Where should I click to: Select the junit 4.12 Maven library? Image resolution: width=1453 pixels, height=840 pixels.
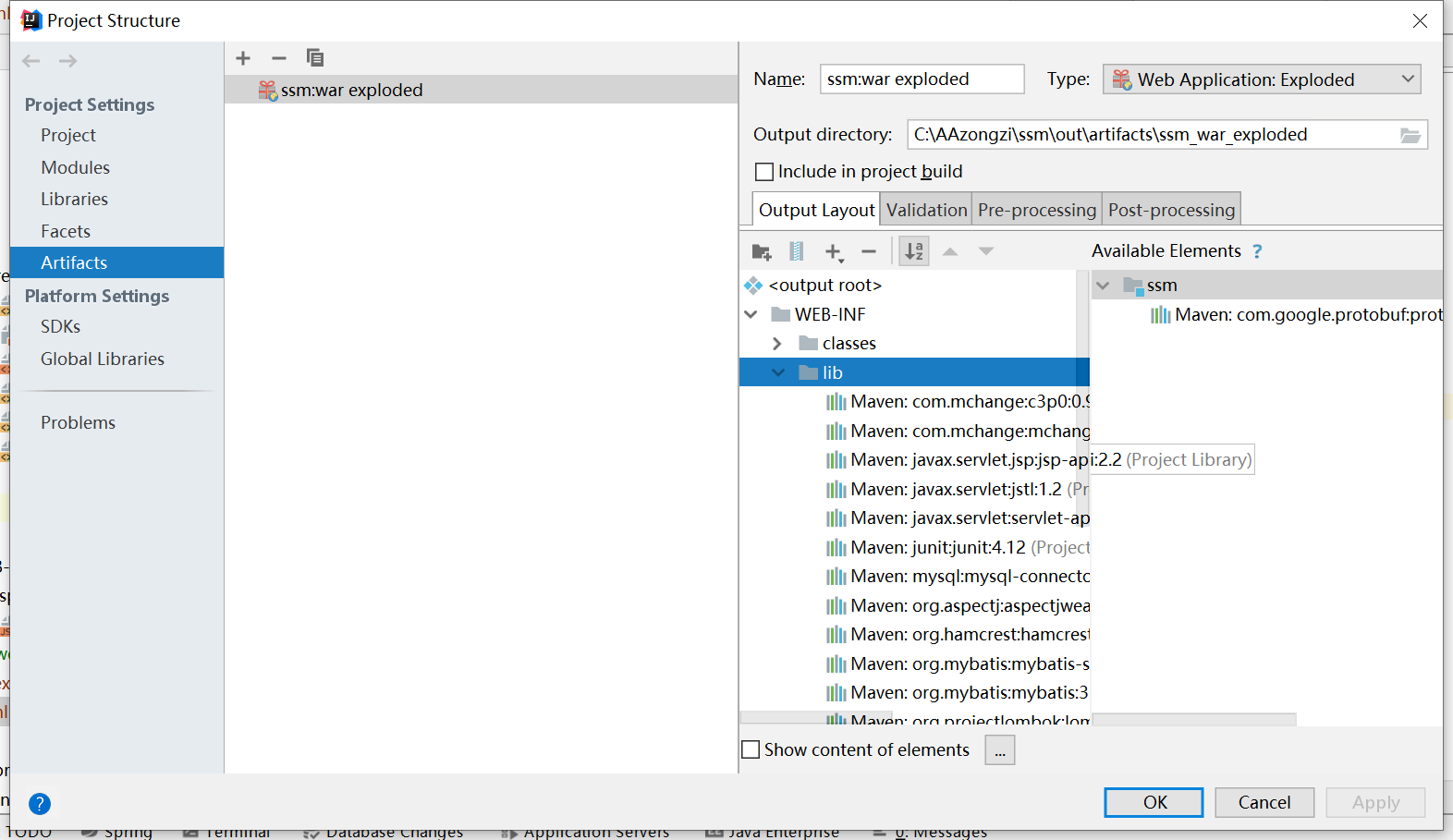(958, 548)
